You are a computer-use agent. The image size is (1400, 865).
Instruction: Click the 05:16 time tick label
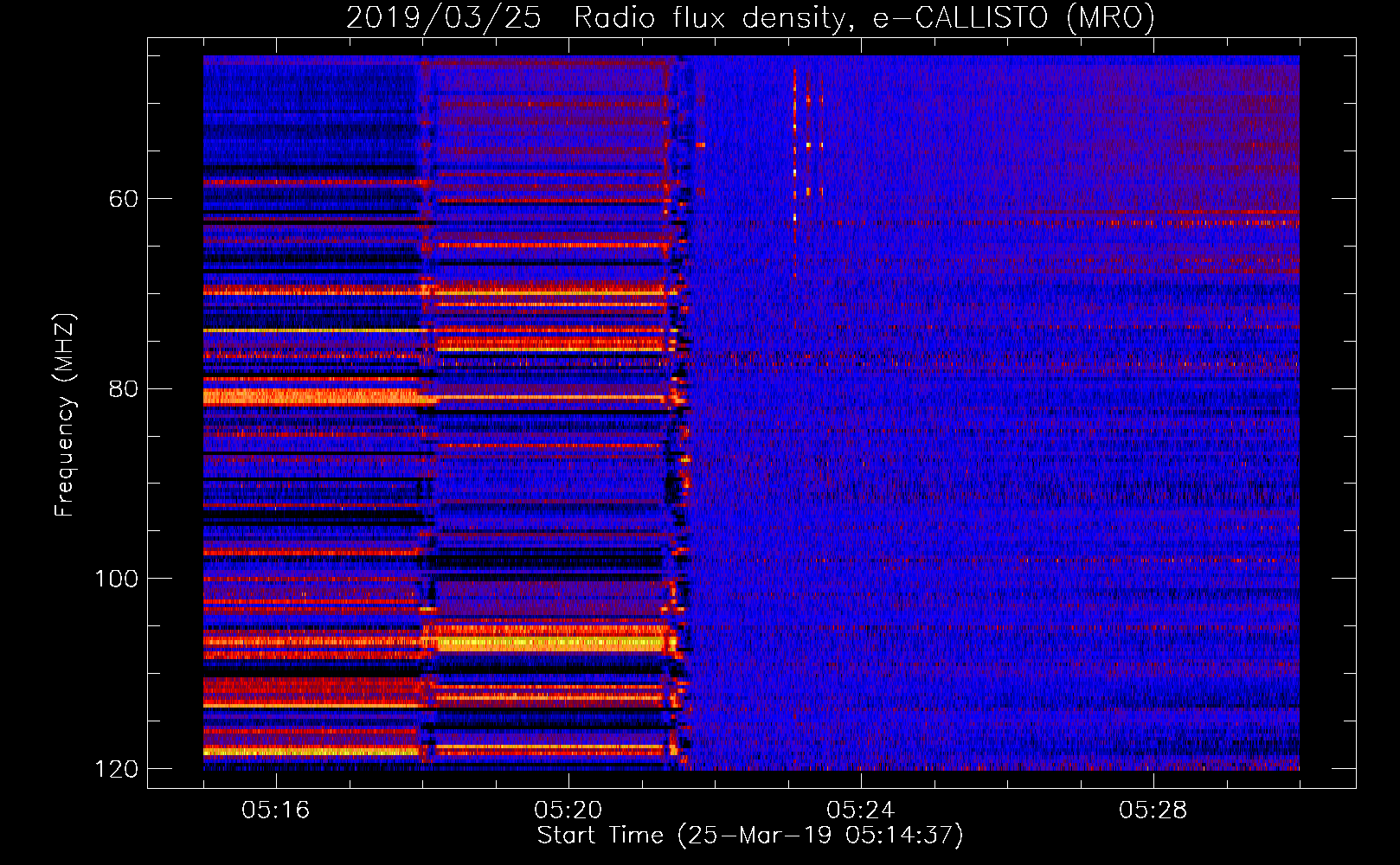(276, 811)
